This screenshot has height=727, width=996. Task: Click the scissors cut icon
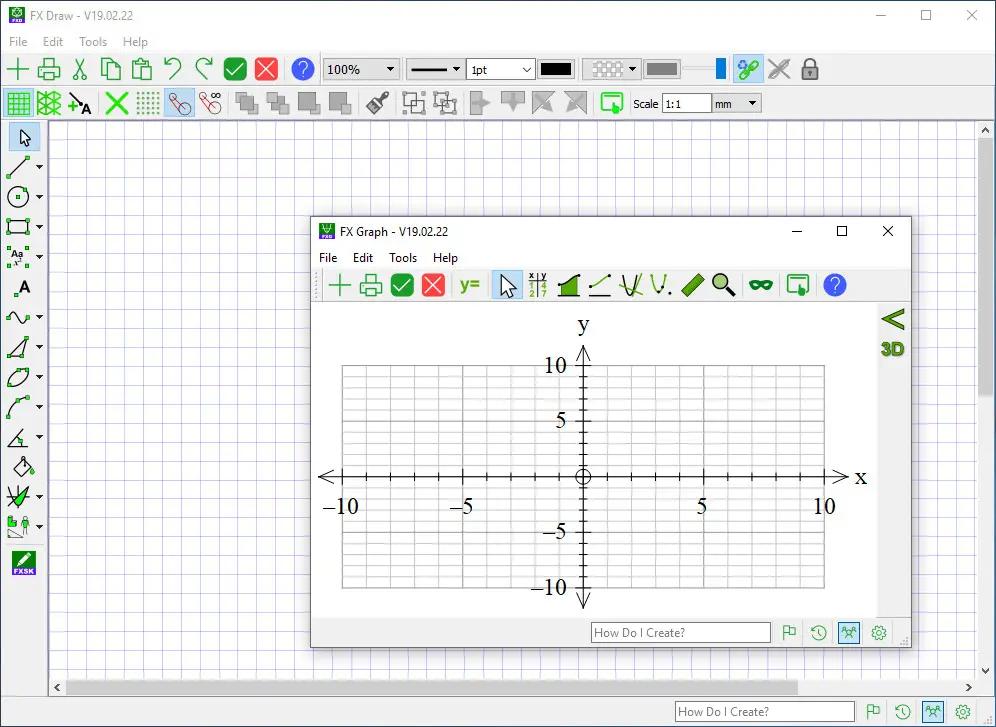pyautogui.click(x=80, y=69)
